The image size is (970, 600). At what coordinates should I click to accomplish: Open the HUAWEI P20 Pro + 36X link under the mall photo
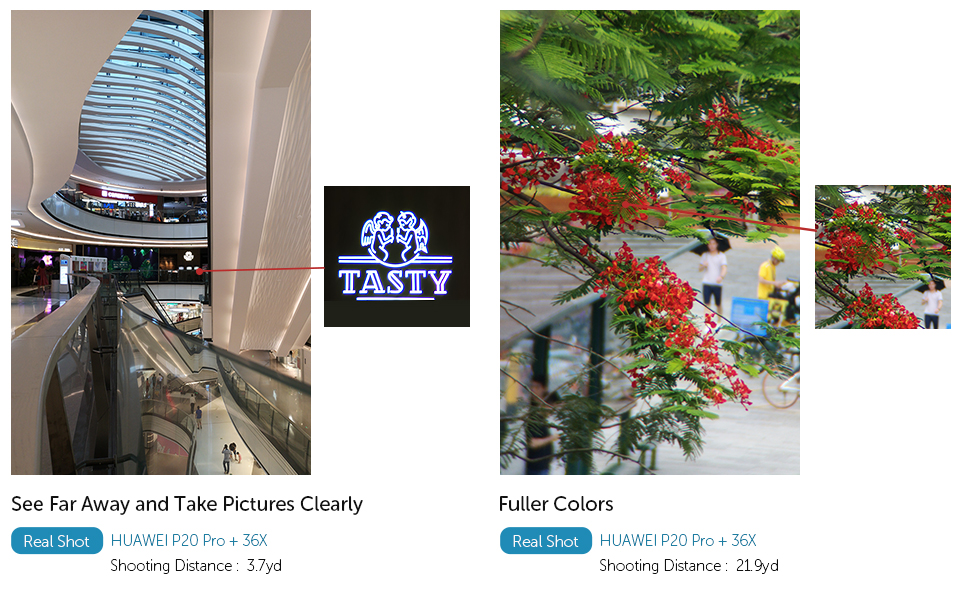pos(189,541)
